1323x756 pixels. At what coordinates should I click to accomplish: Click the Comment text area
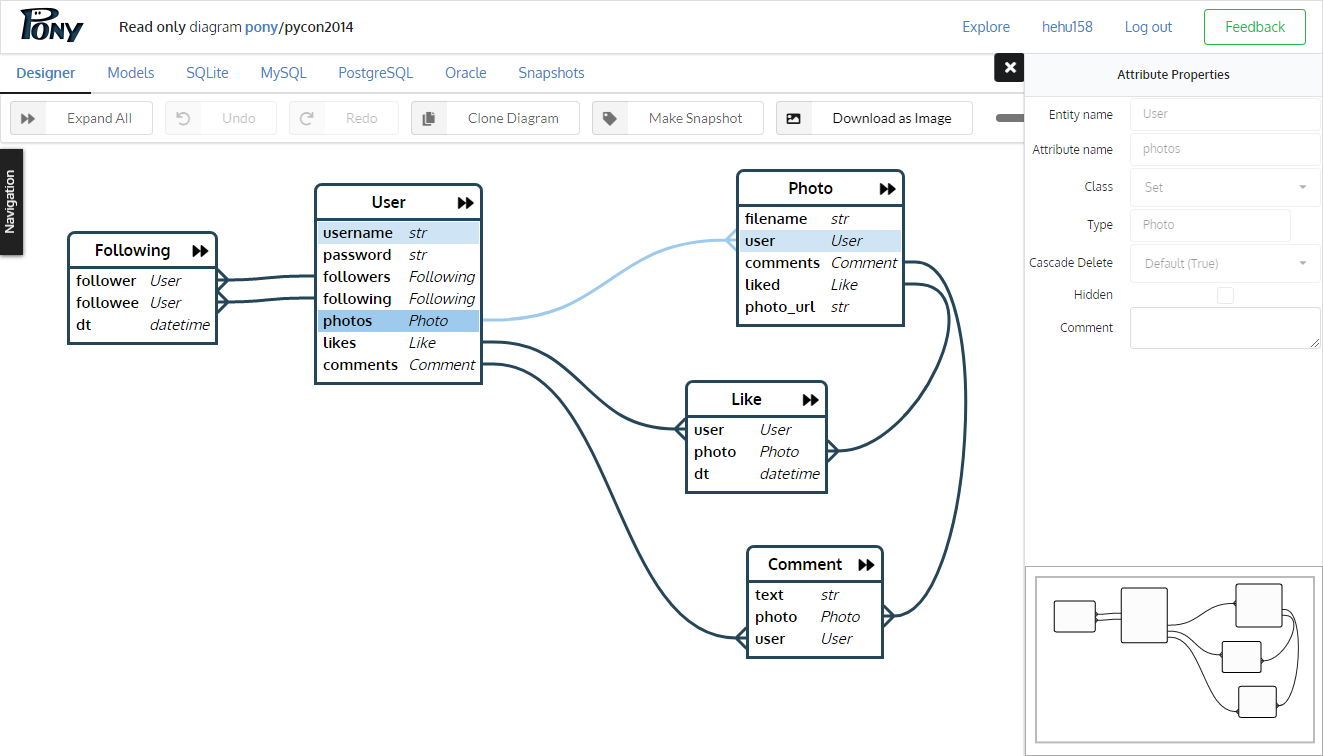[1225, 328]
